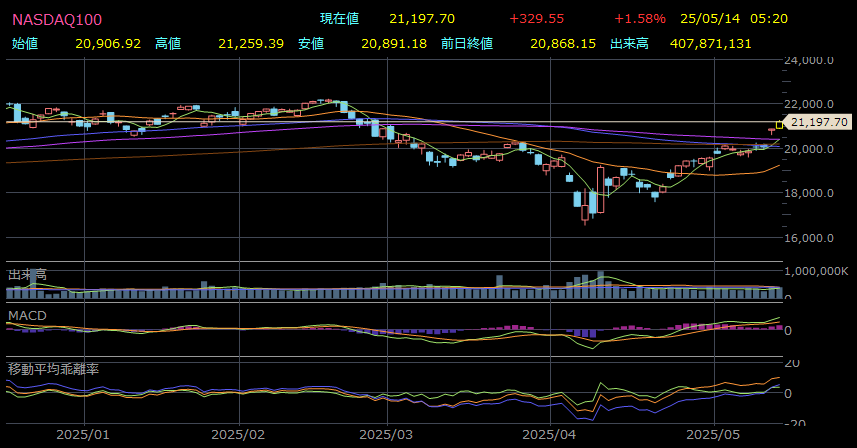Click the +1.58% percent change value

[639, 19]
